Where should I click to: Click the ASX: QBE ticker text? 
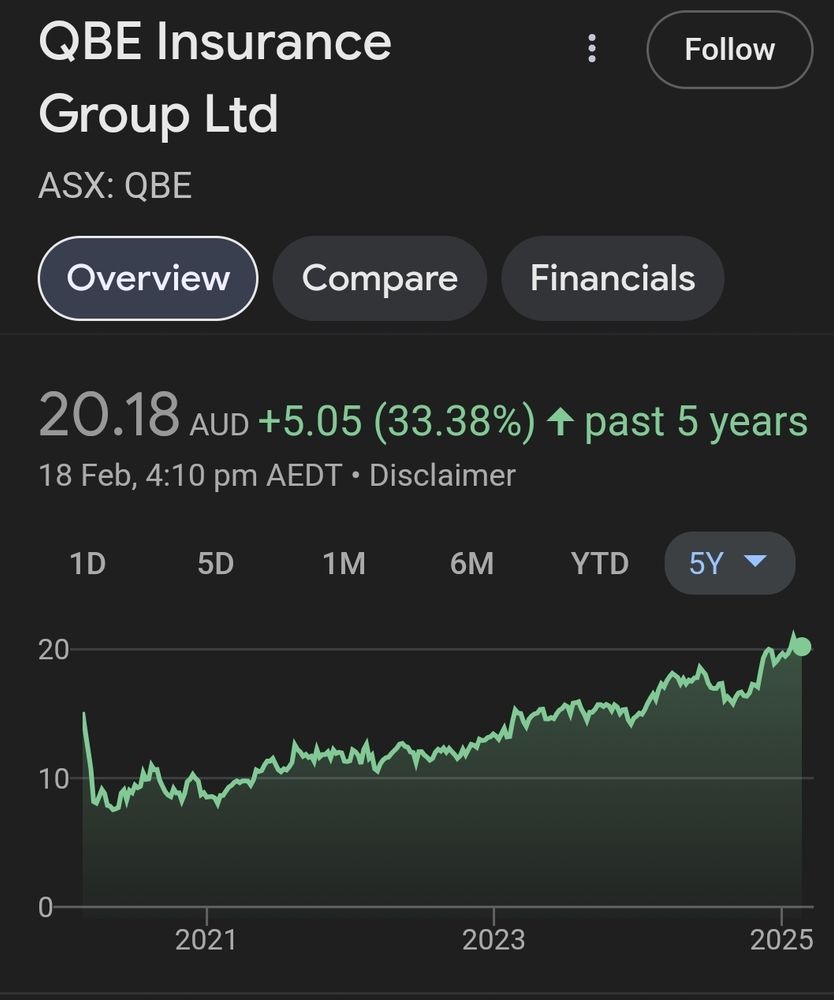click(115, 186)
